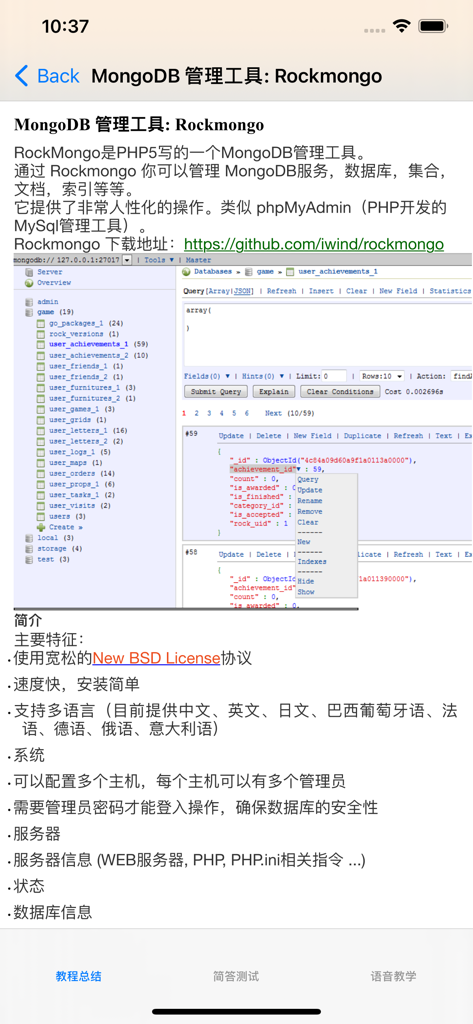Select the bullet starting '服务器信息 (WEB服务器'
The height and width of the screenshot is (1024, 473).
pyautogui.click(x=189, y=859)
